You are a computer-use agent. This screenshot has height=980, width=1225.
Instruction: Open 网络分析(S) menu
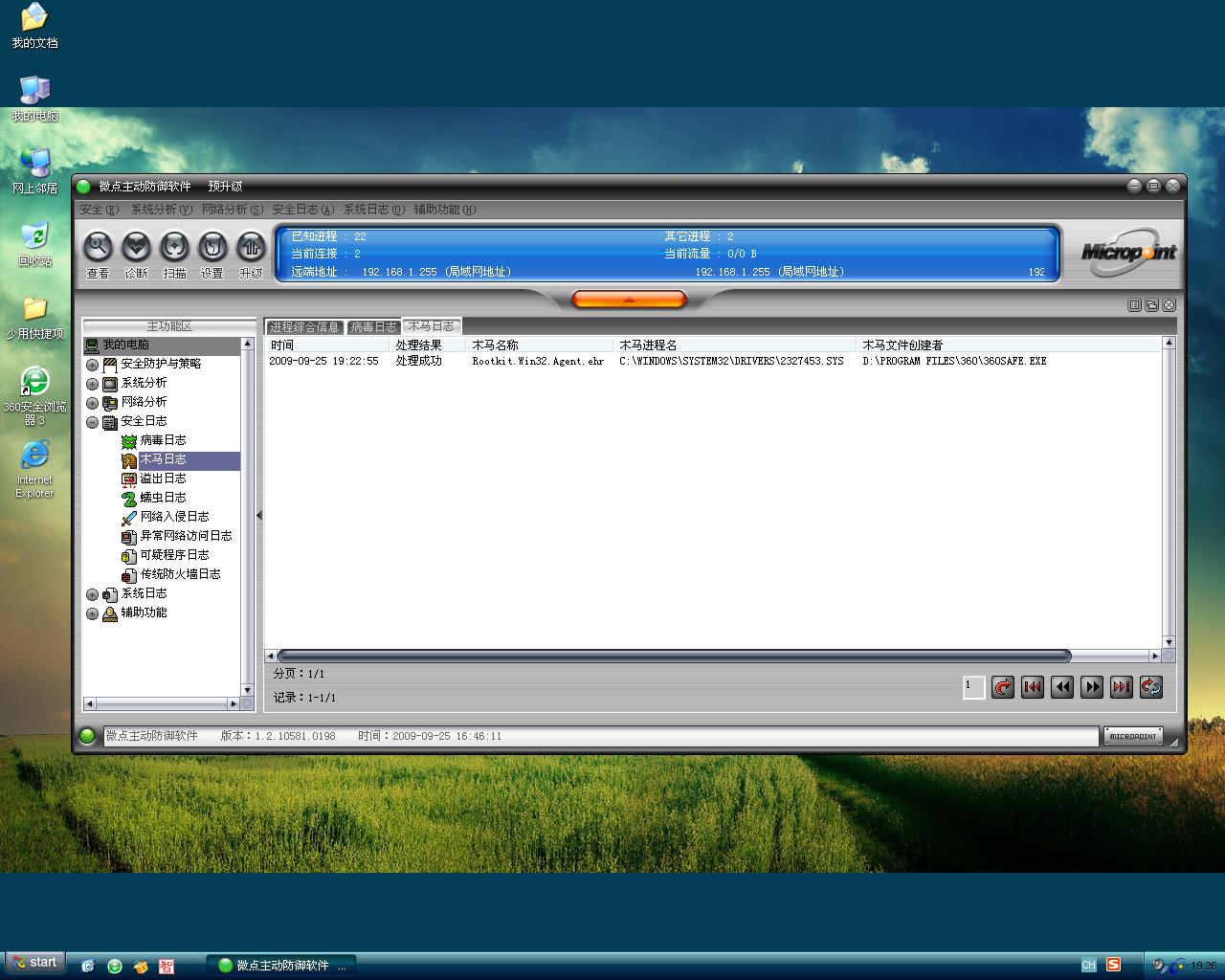point(232,209)
